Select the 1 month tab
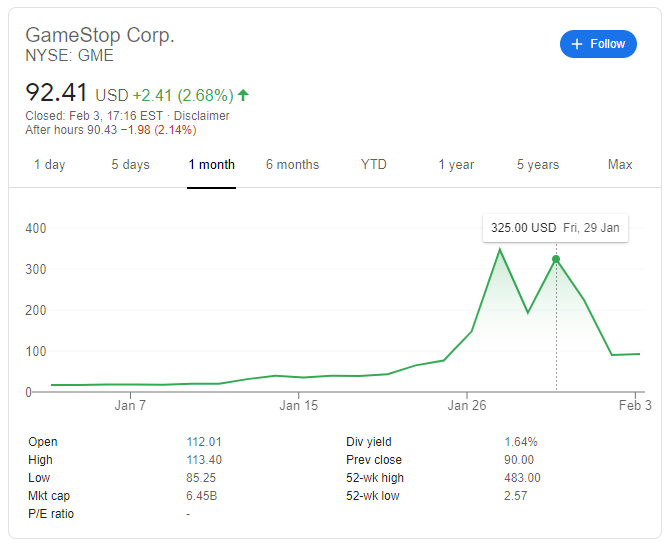The height and width of the screenshot is (547, 672). click(211, 165)
